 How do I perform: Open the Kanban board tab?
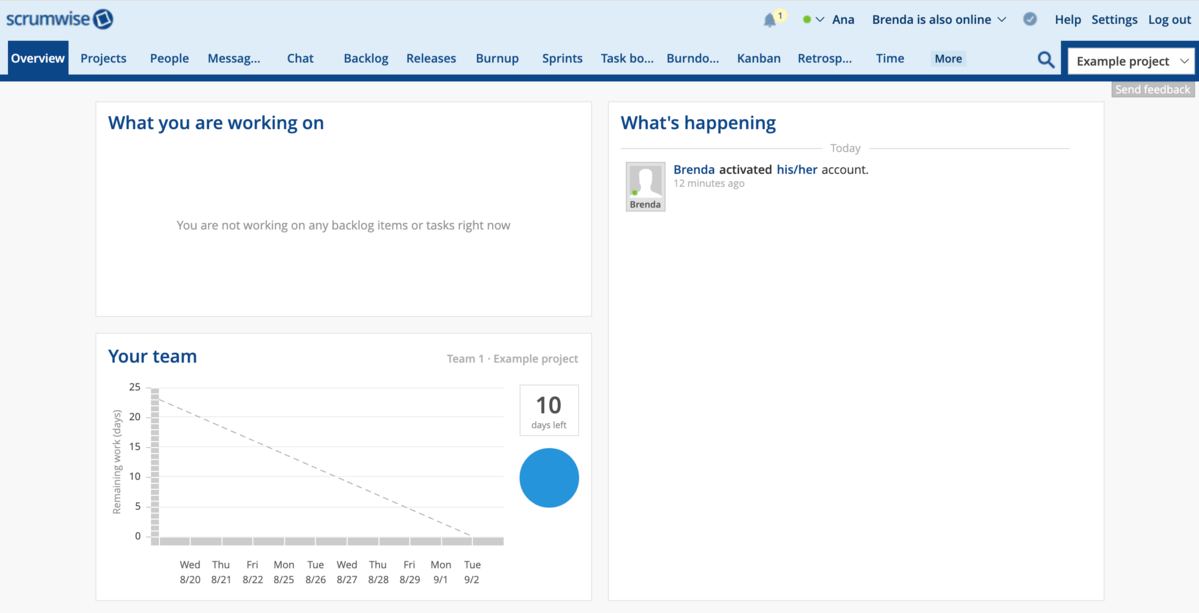pyautogui.click(x=758, y=58)
